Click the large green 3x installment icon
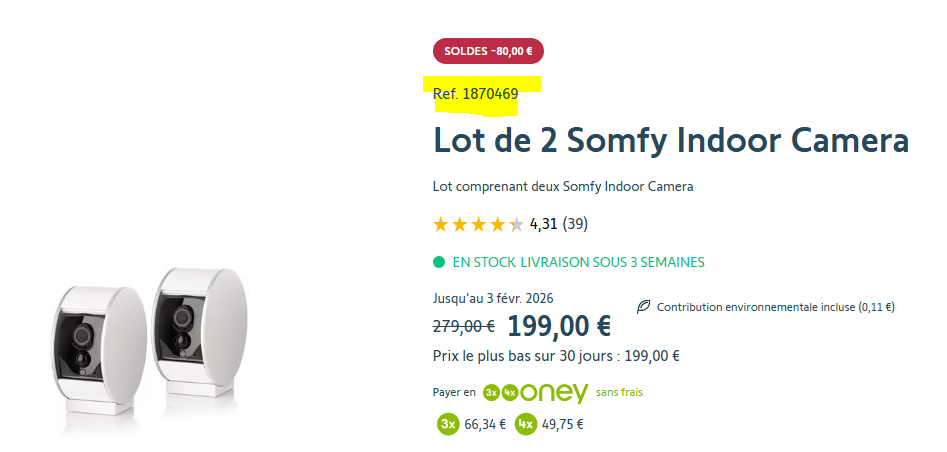The image size is (947, 452). coord(449,424)
